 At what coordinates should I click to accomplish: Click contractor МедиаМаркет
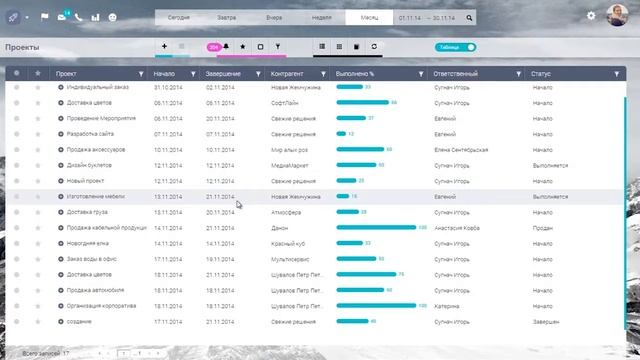(290, 165)
